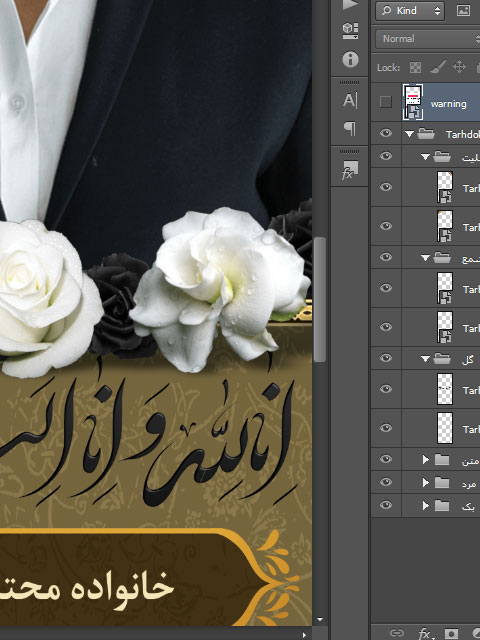
Task: Hide the شمع group
Action: (x=386, y=257)
